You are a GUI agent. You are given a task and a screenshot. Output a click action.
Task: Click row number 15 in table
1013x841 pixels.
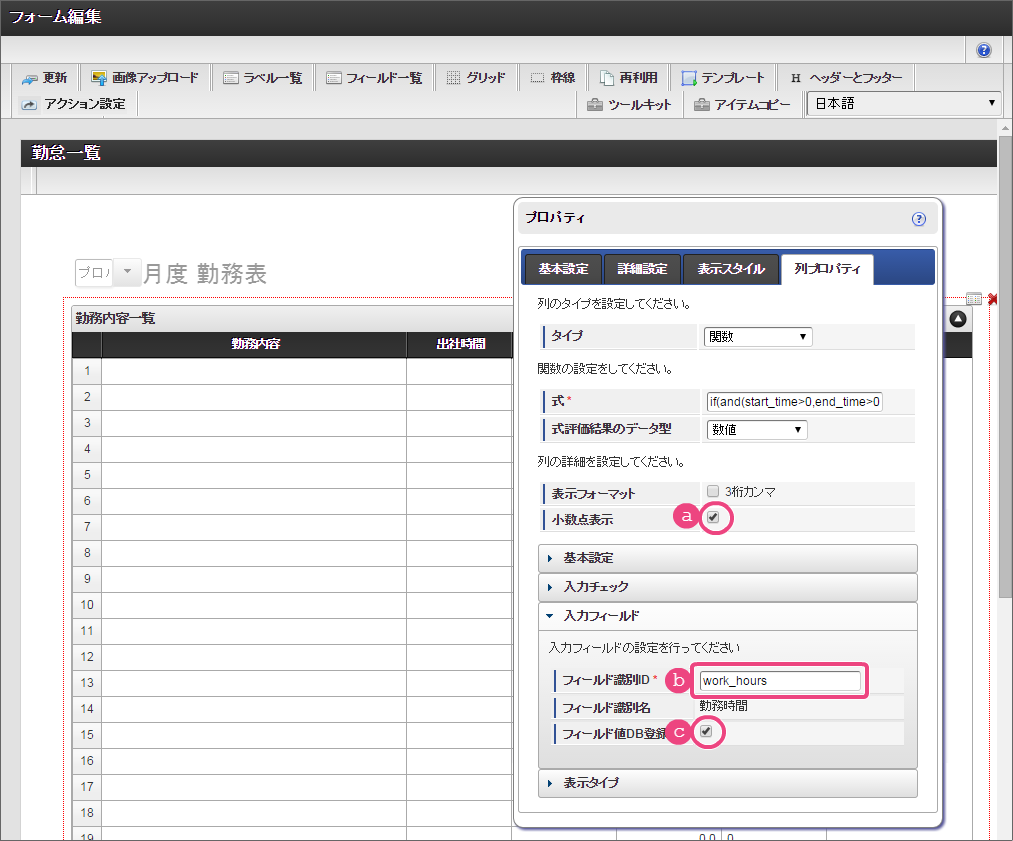87,735
